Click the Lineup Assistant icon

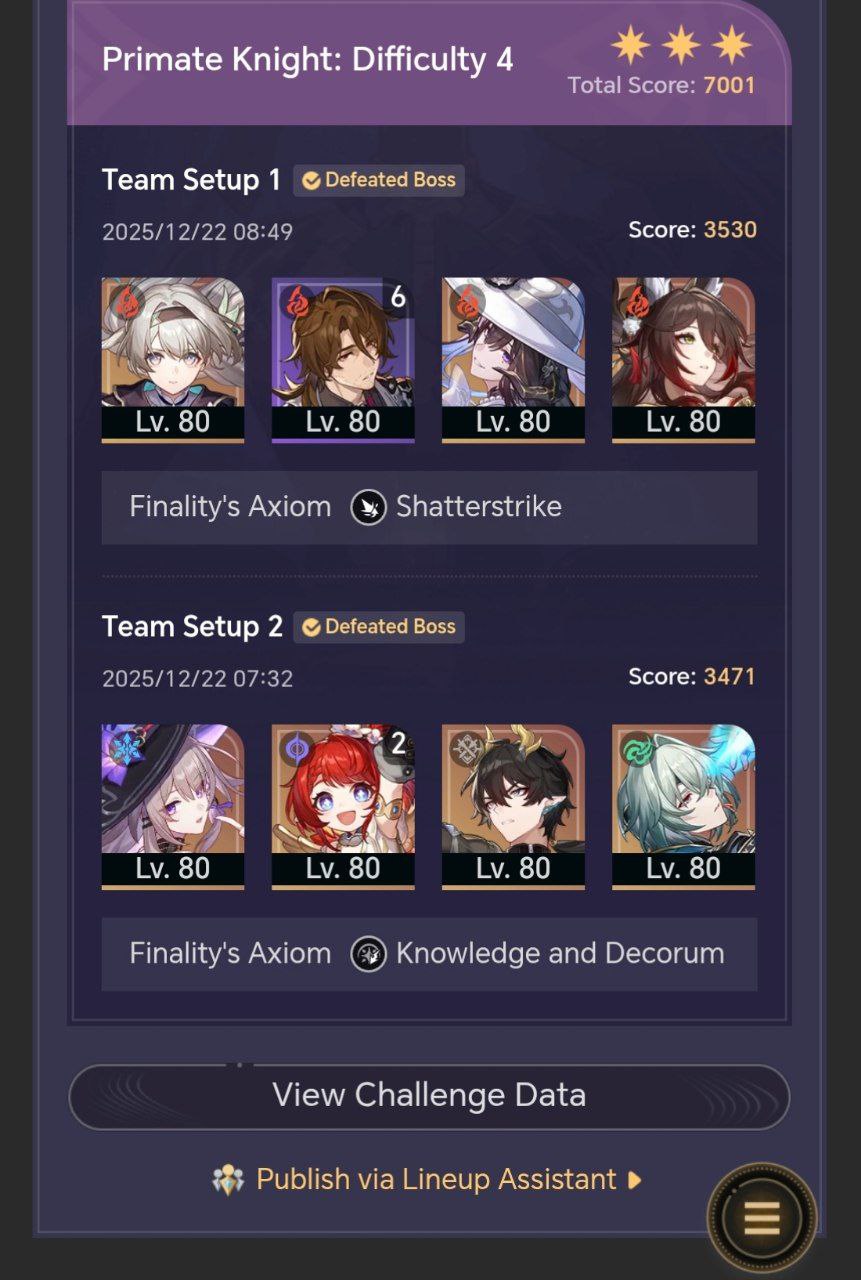tap(229, 1180)
